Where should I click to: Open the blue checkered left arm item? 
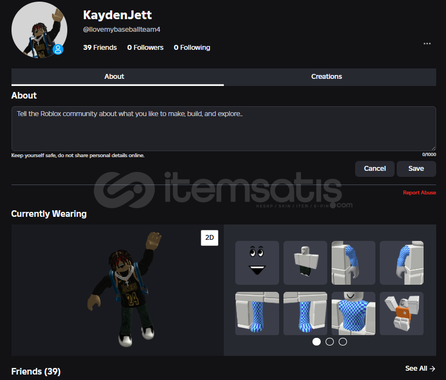coord(353,263)
